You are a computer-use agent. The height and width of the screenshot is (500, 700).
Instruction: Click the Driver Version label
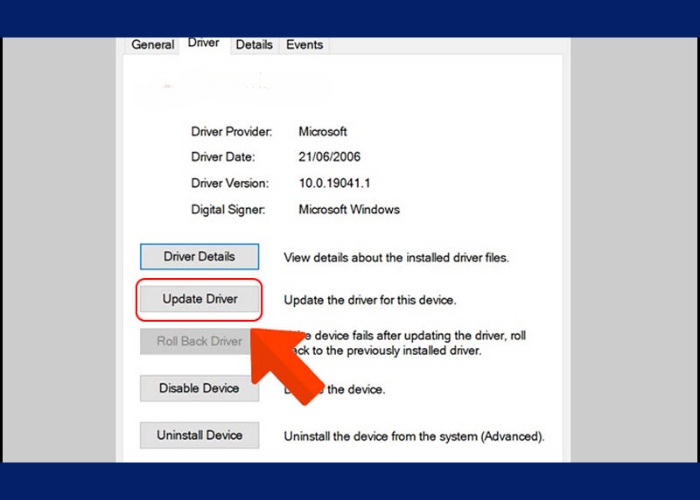[230, 184]
